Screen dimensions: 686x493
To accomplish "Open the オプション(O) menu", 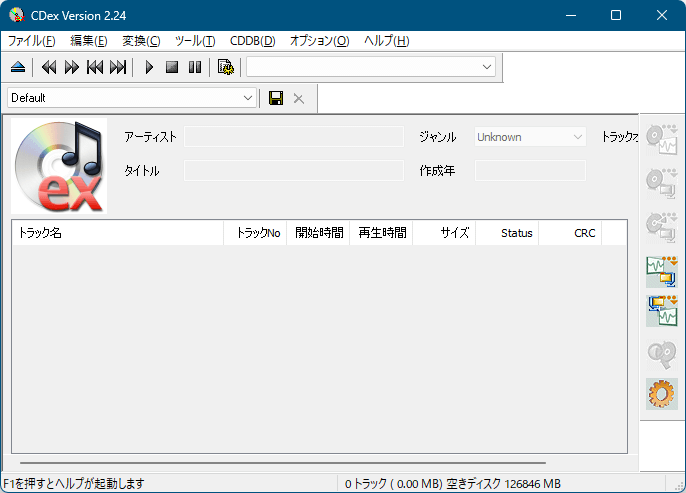I will click(320, 41).
